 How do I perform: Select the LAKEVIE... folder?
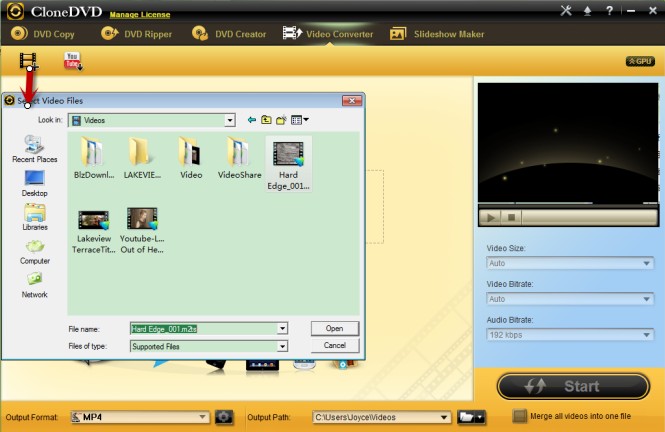142,158
